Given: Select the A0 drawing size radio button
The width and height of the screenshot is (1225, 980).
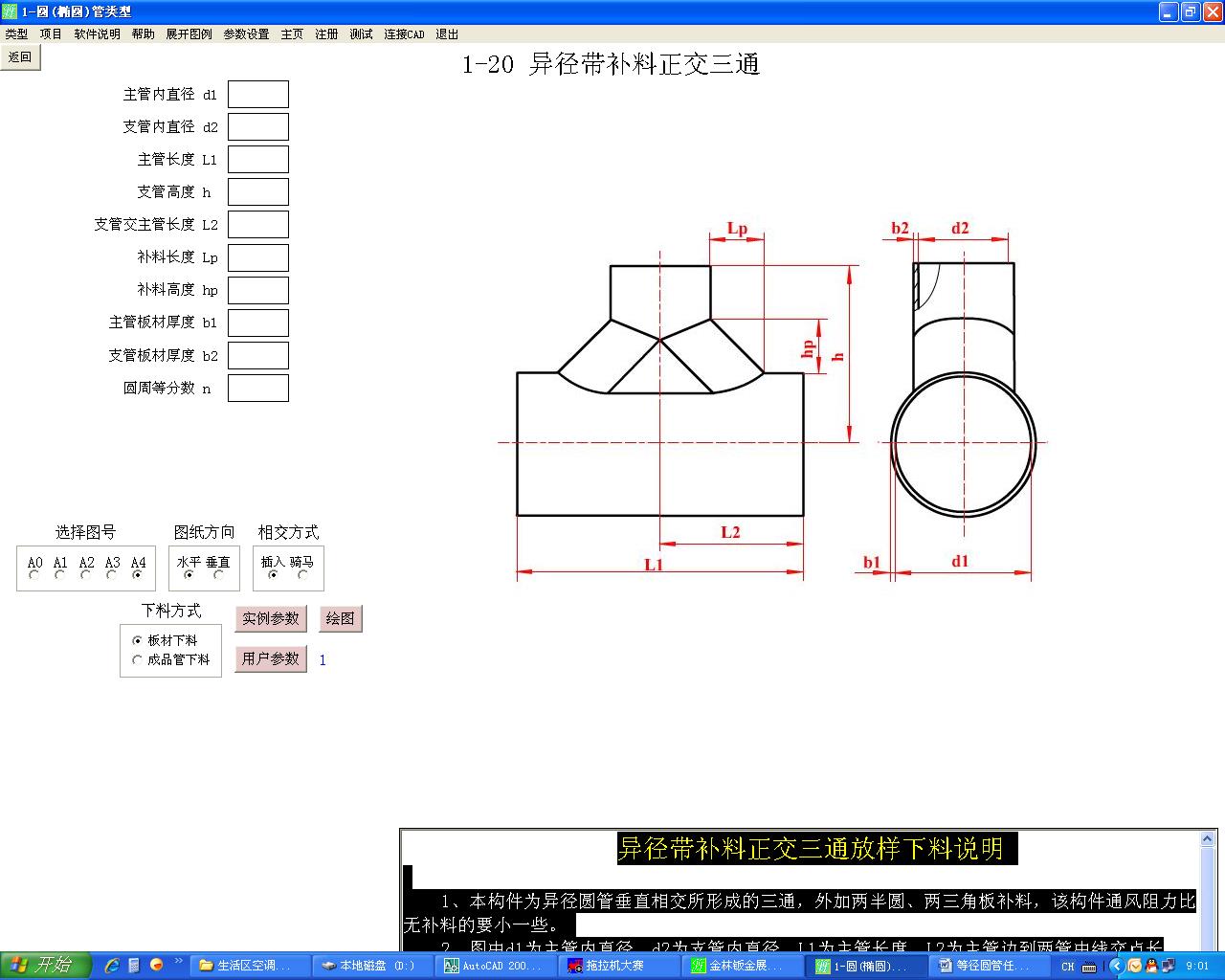Looking at the screenshot, I should coord(34,575).
